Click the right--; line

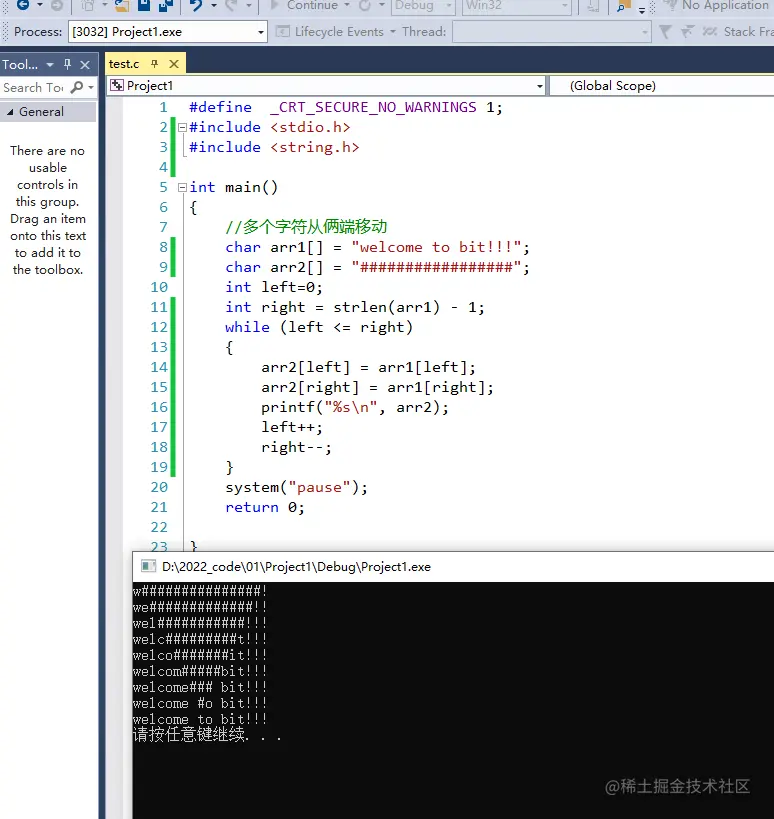296,447
